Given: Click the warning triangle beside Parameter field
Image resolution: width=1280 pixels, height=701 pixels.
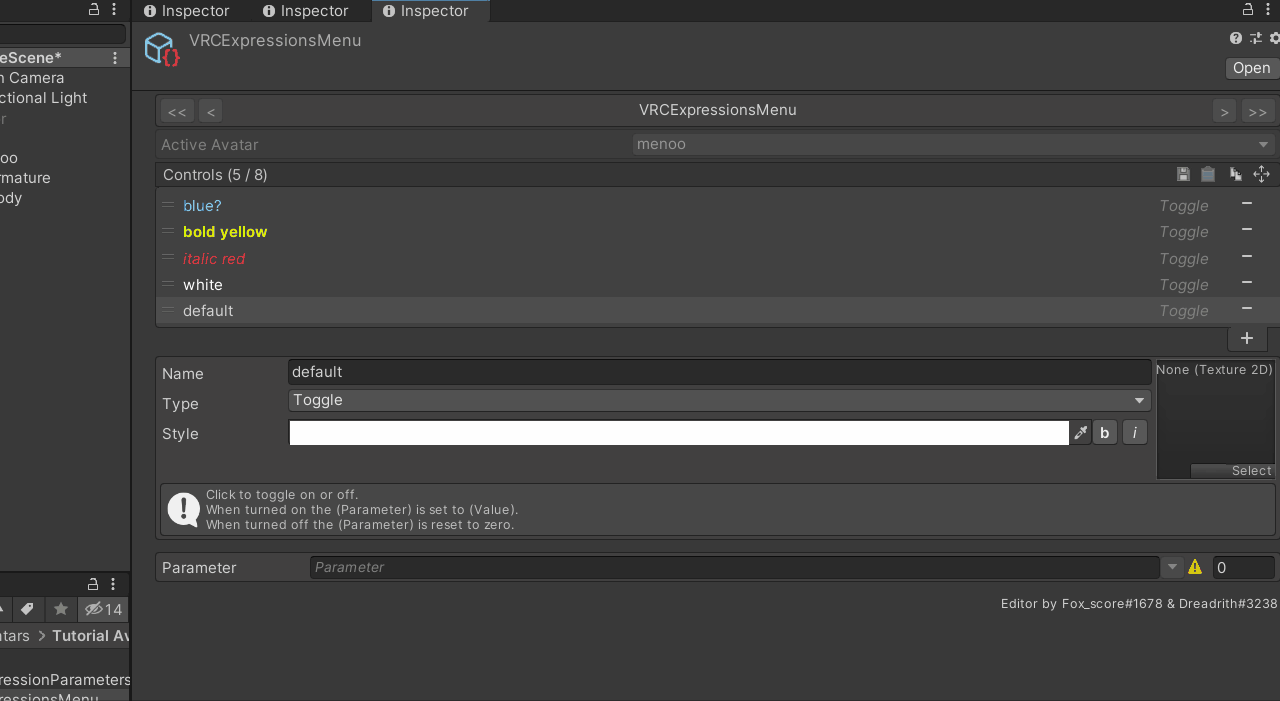Looking at the screenshot, I should pos(1195,567).
